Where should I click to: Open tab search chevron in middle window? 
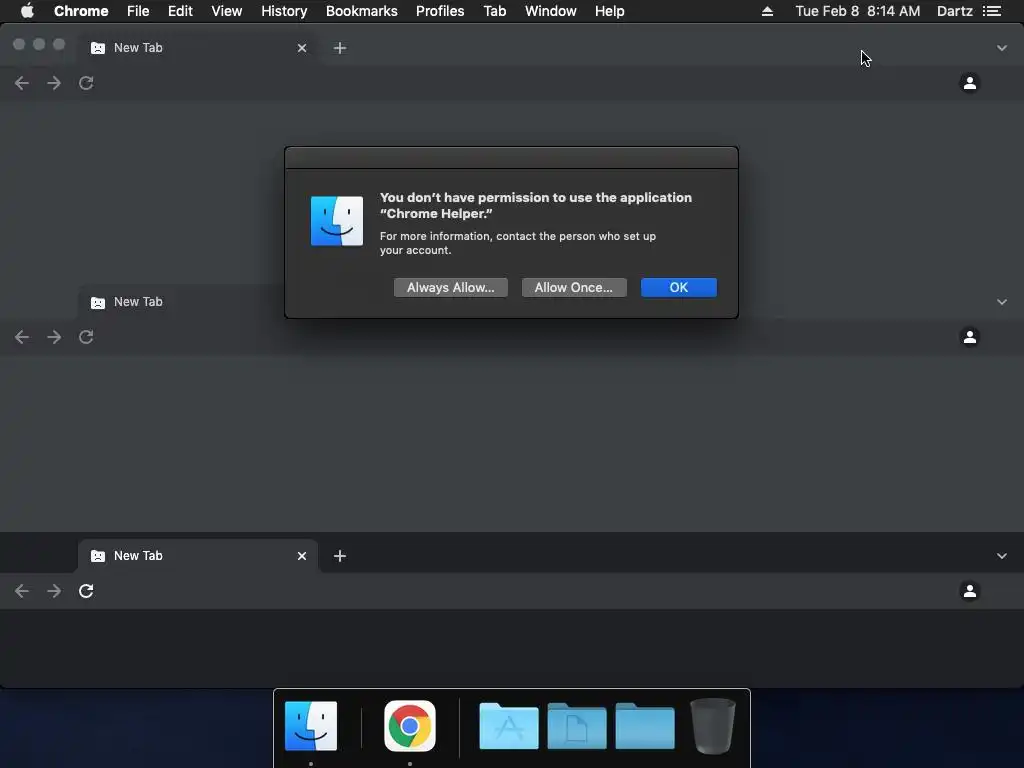coord(1002,302)
